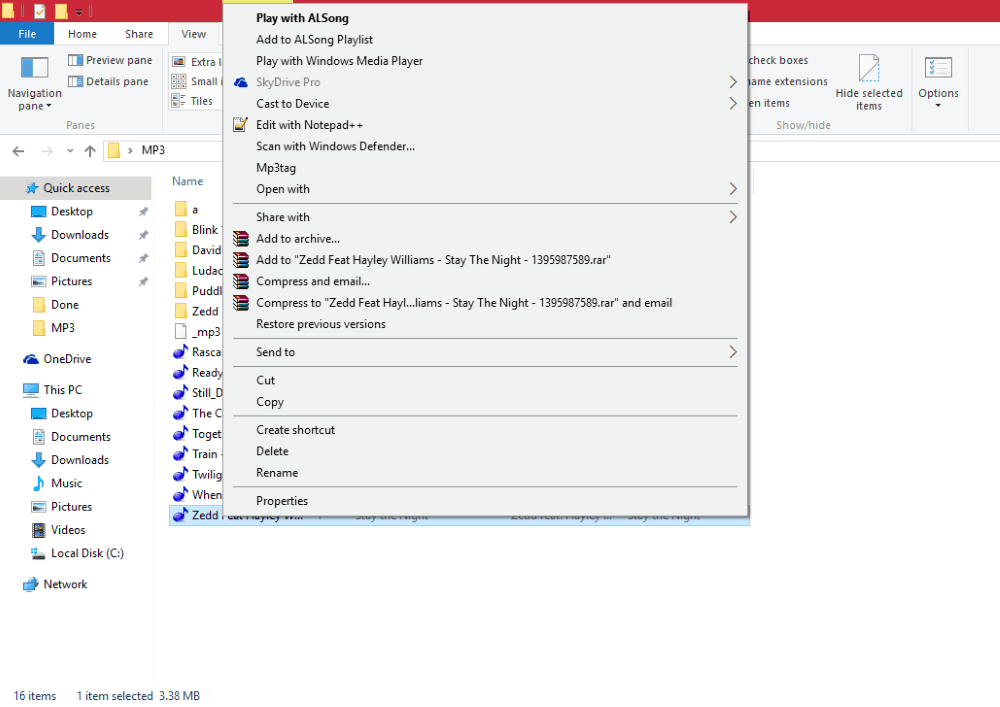This screenshot has height=707, width=1000.
Task: Switch to the Share ribbon tab
Action: click(x=139, y=34)
